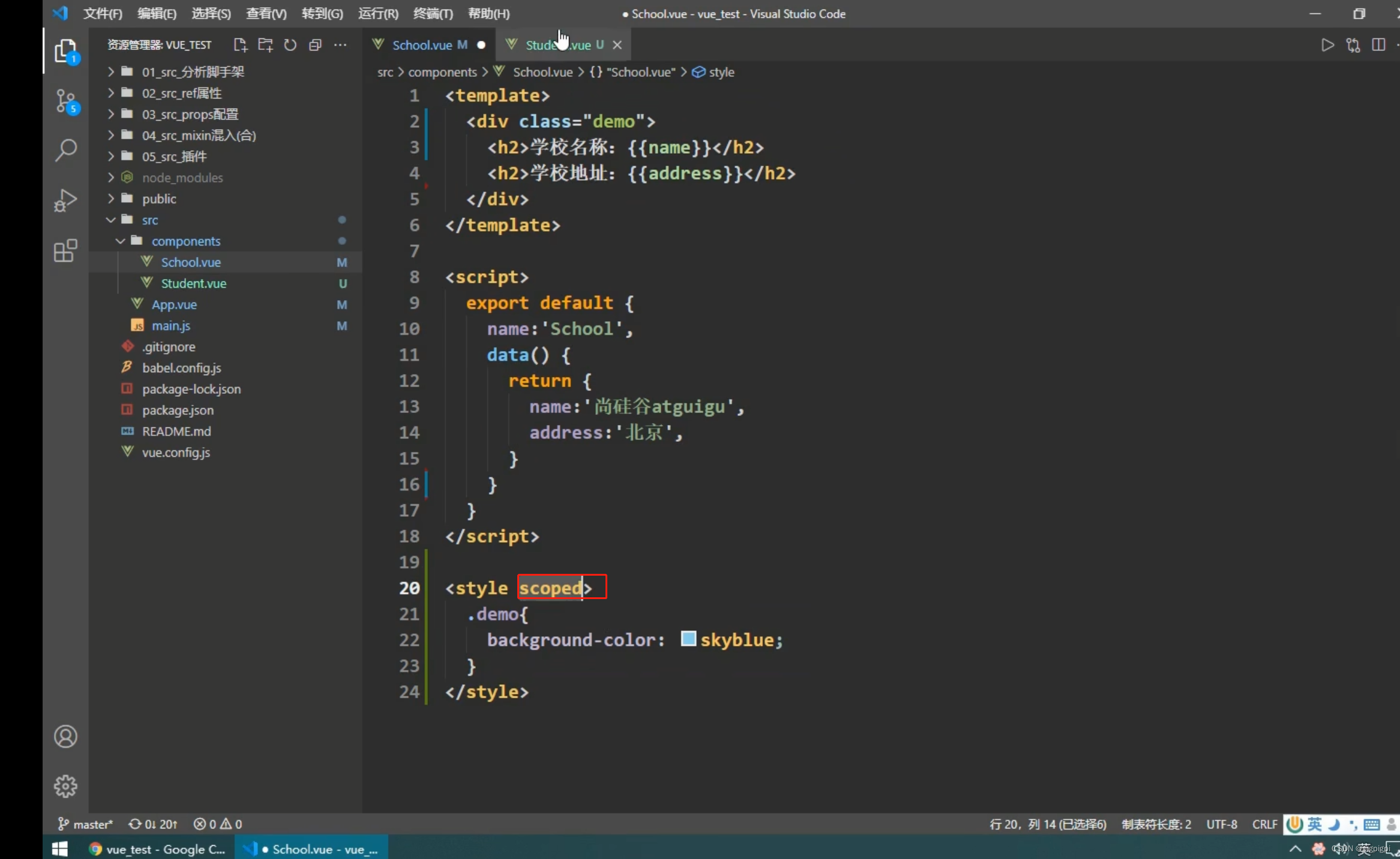Close the Student.vue tab

coord(617,45)
